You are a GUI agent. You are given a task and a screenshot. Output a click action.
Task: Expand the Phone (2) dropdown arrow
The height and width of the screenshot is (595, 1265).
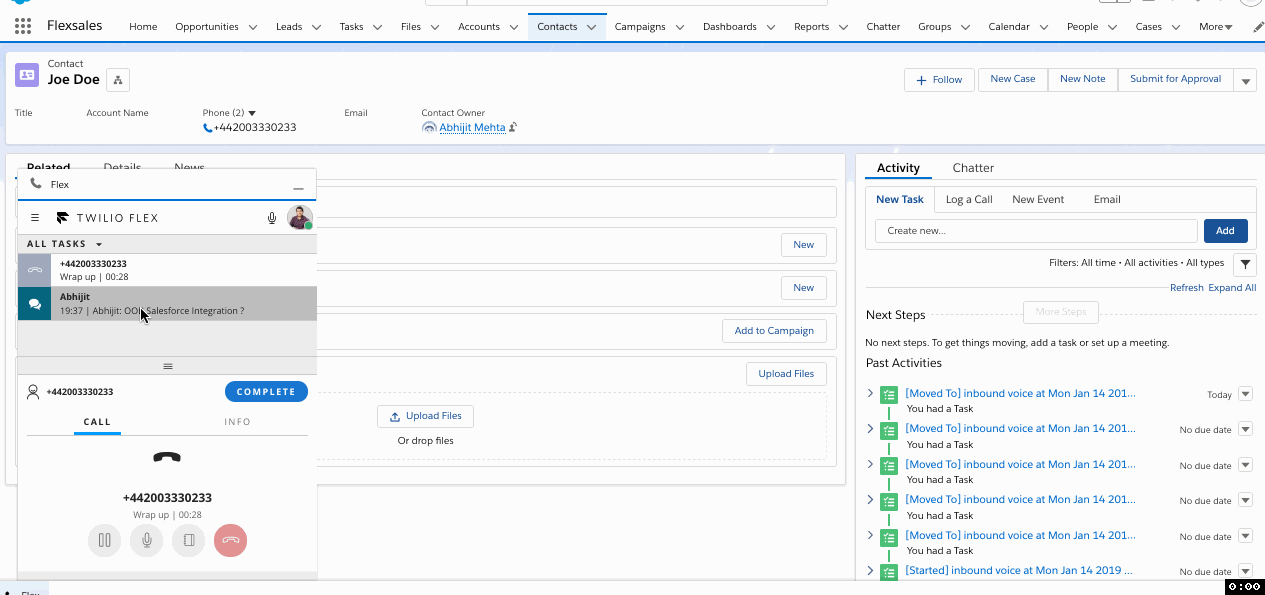coord(252,113)
